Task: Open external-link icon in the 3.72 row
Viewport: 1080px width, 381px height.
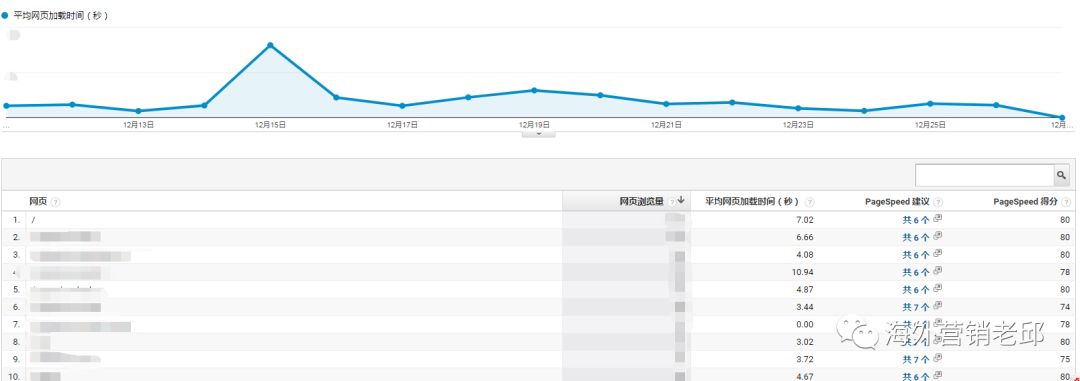Action: pyautogui.click(x=937, y=358)
